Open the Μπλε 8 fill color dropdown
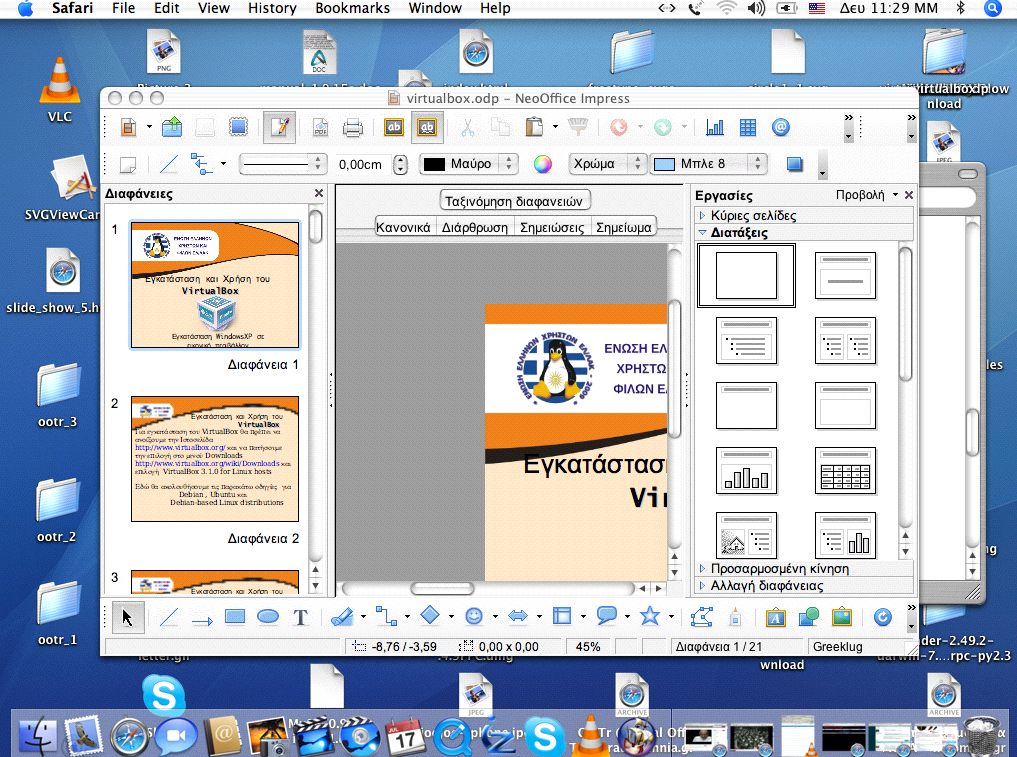 coord(708,164)
